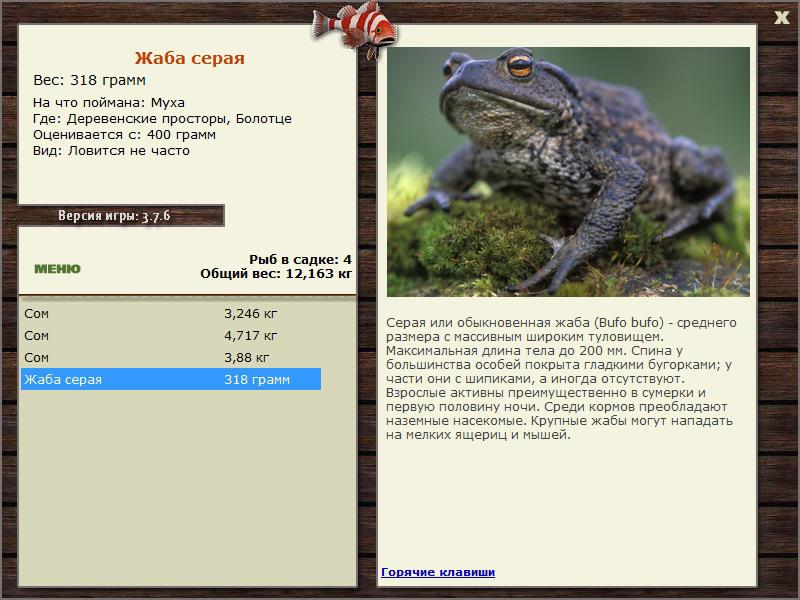Select the highlighted Жаба серая row
This screenshot has width=800, height=600.
171,379
